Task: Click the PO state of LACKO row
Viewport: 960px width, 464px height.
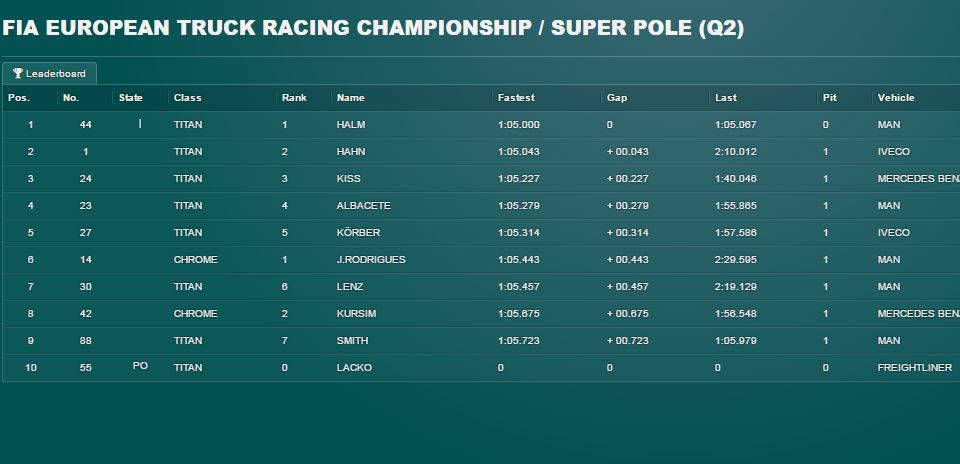Action: click(x=140, y=365)
